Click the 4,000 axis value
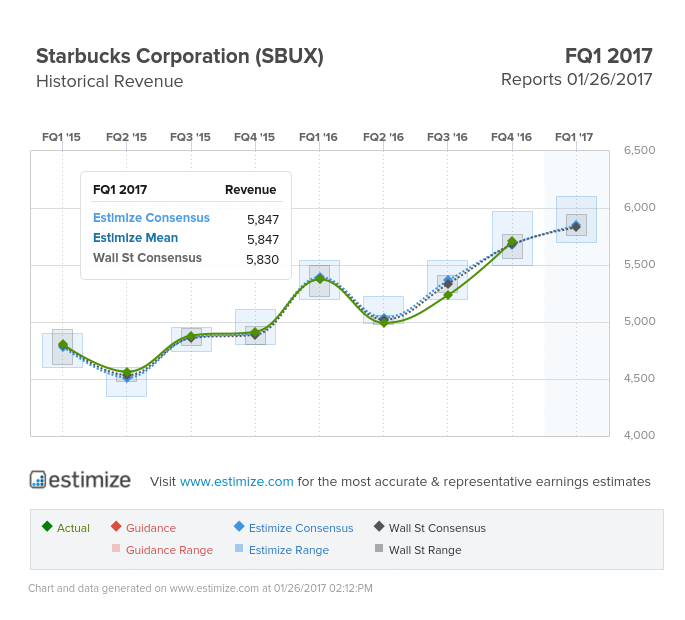685x620 pixels. 639,435
